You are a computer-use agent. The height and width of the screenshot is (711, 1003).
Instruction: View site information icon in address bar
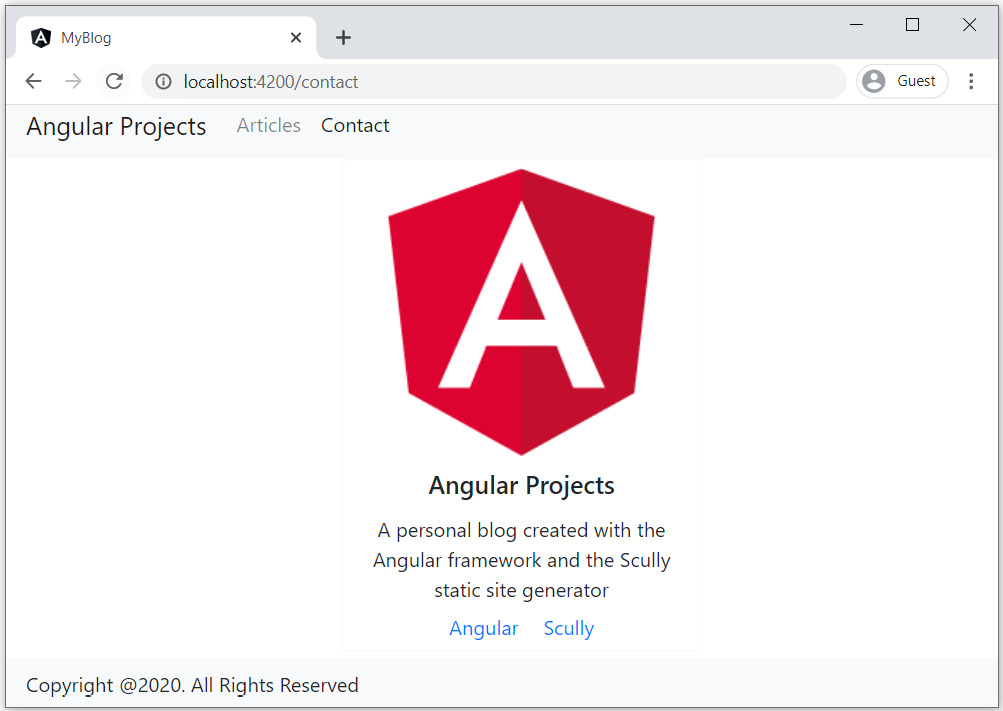click(x=164, y=82)
